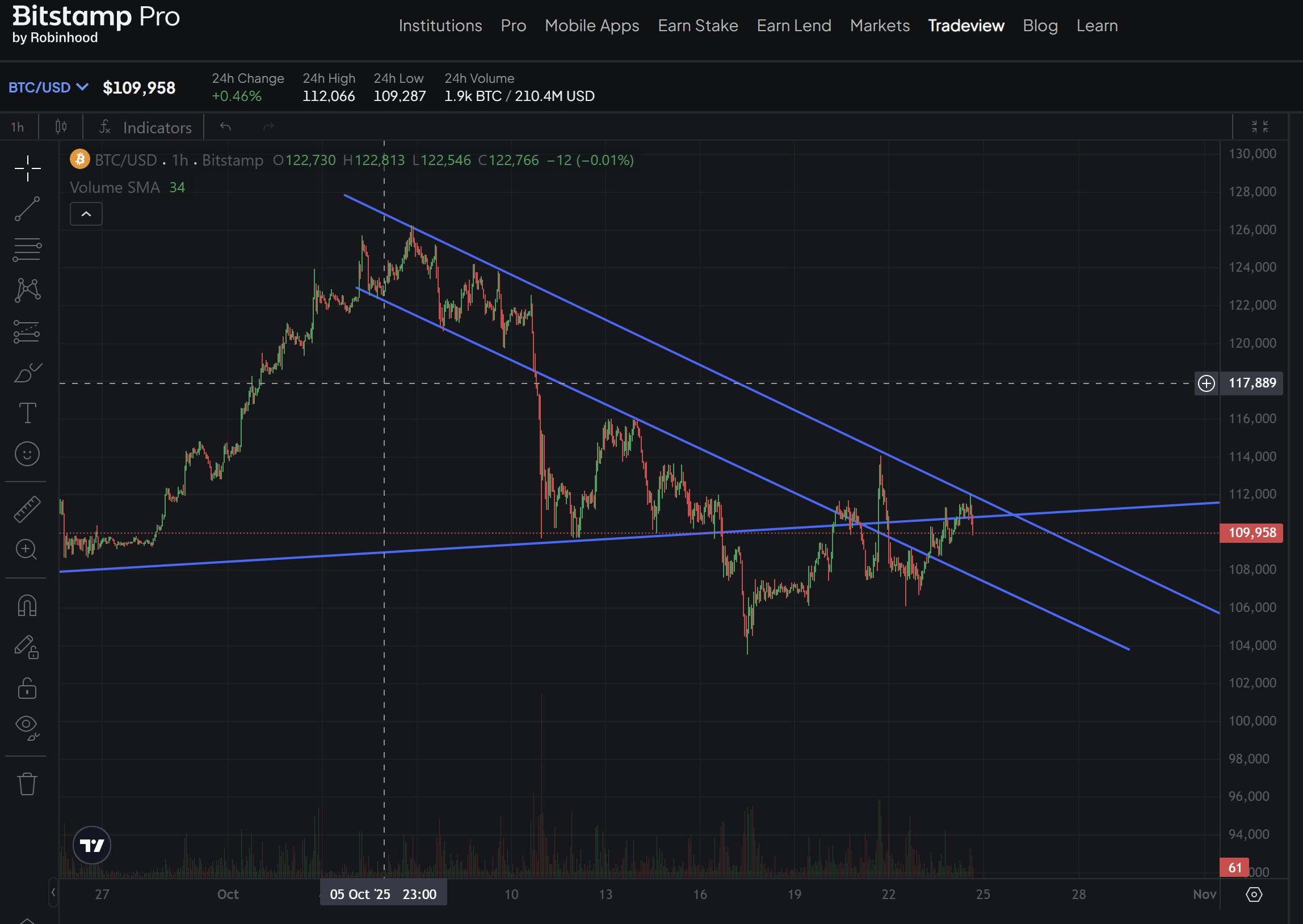The width and height of the screenshot is (1303, 924).
Task: Collapse the indicator legend chevron
Action: tap(86, 214)
